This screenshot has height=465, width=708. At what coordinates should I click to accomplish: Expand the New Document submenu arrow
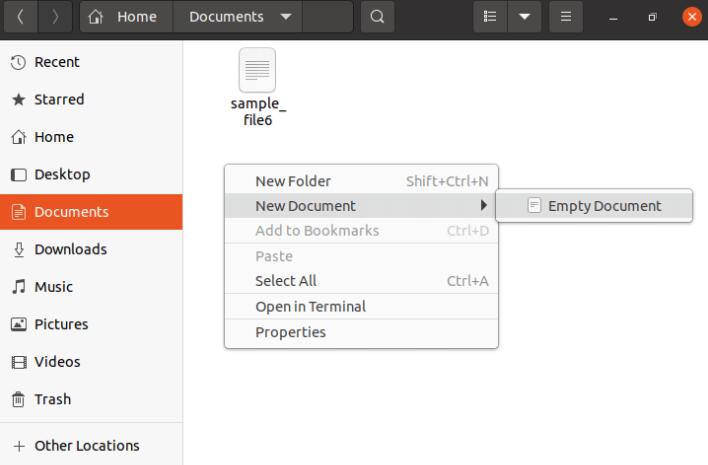coord(484,205)
